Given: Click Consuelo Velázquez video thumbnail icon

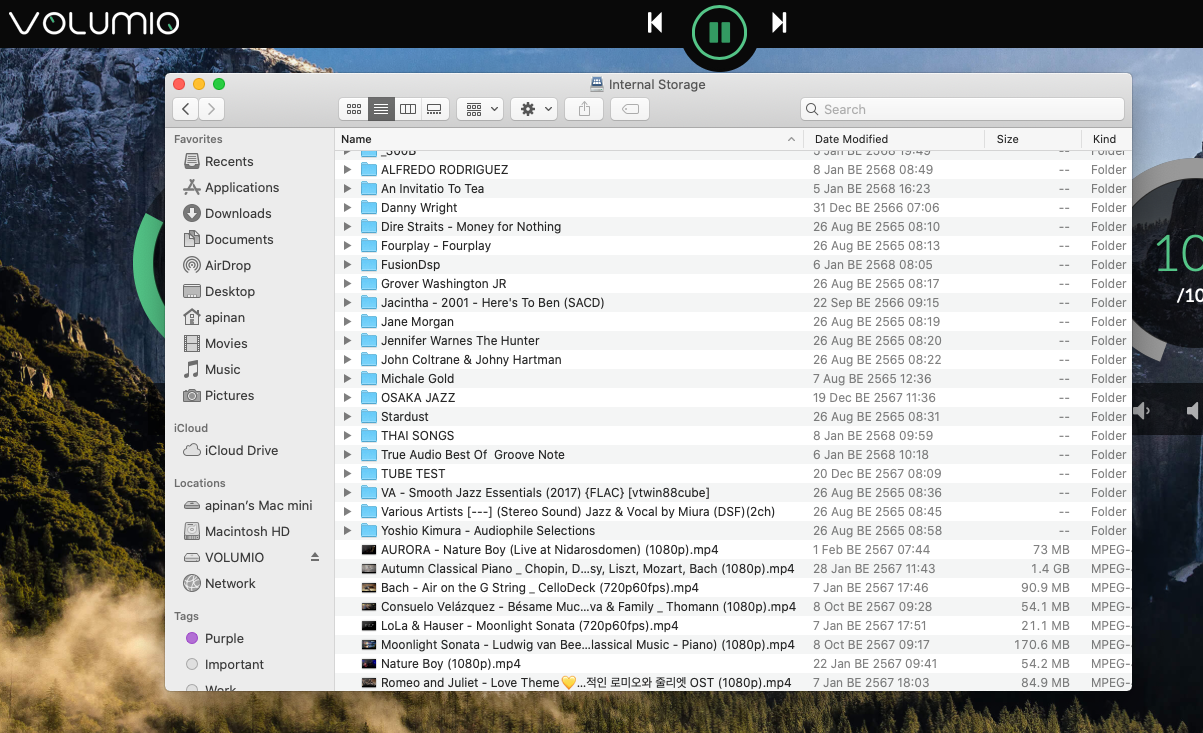Looking at the screenshot, I should [368, 607].
